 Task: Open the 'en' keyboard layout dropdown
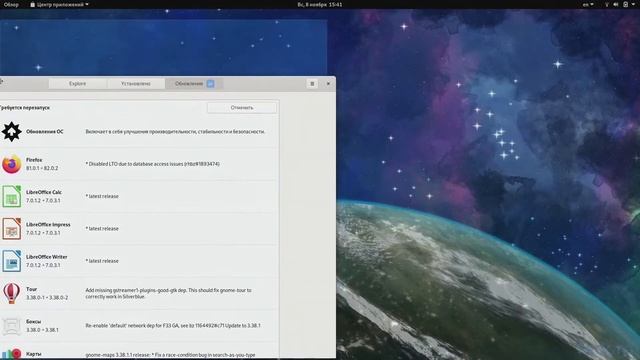pos(588,4)
